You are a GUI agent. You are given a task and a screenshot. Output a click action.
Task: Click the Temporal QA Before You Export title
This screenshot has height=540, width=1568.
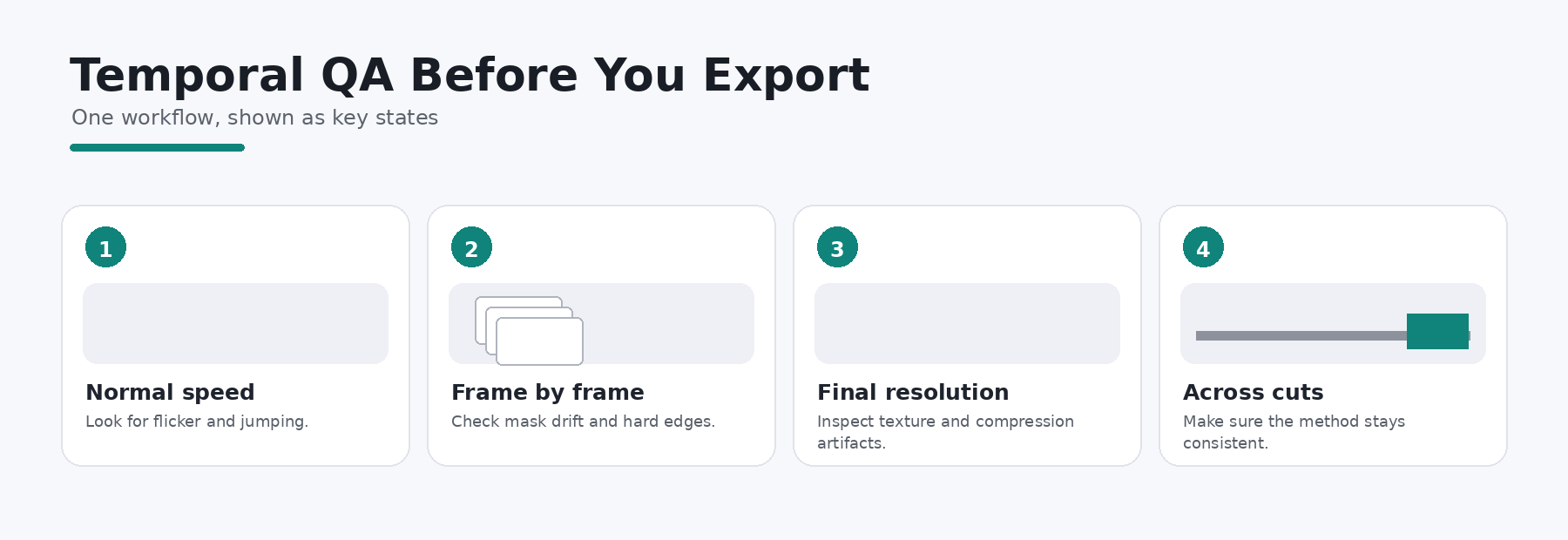(x=470, y=75)
